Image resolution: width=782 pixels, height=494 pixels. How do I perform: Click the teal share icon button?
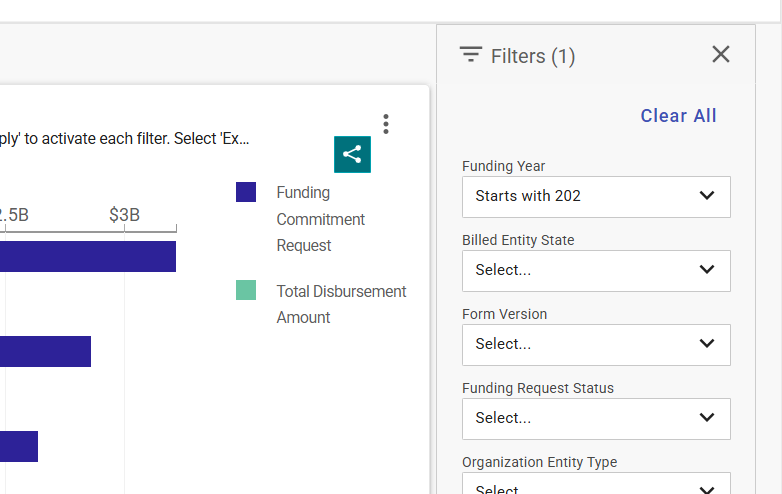click(352, 154)
